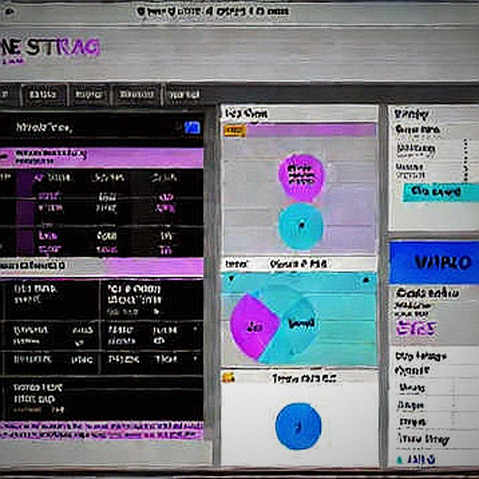Click the small teal icon in the right sidebar
479x479 pixels.
(x=399, y=460)
